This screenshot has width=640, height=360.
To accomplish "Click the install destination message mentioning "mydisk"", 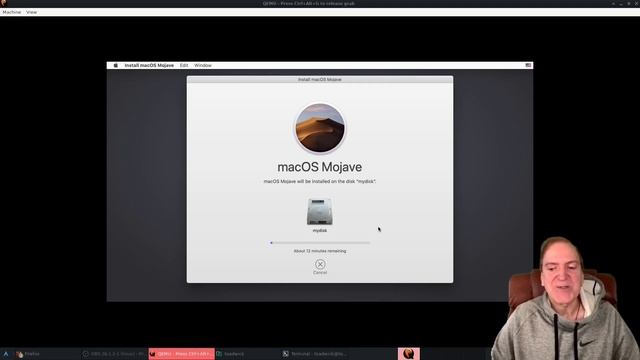I will click(320, 181).
